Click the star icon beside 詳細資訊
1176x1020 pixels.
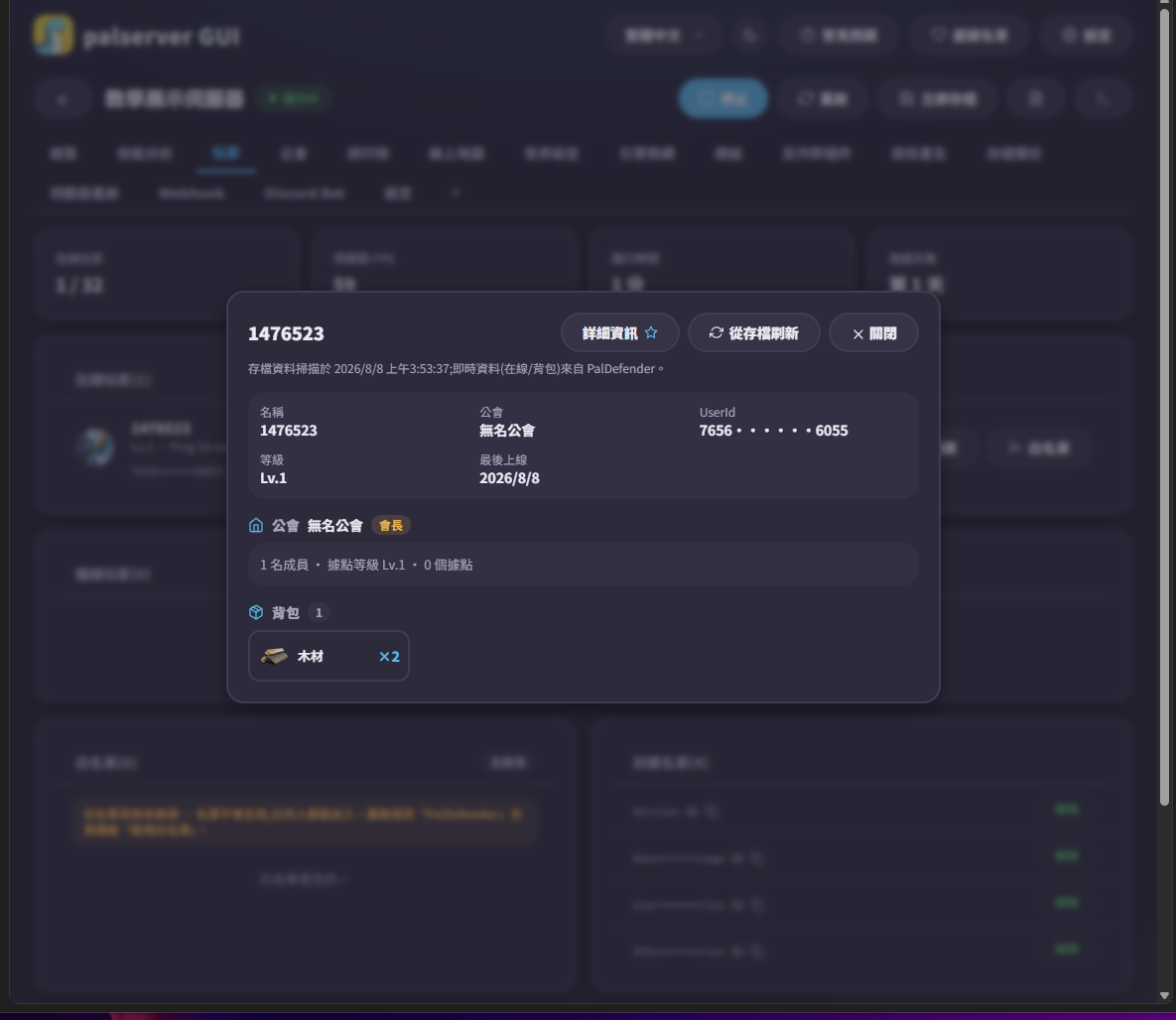(651, 332)
